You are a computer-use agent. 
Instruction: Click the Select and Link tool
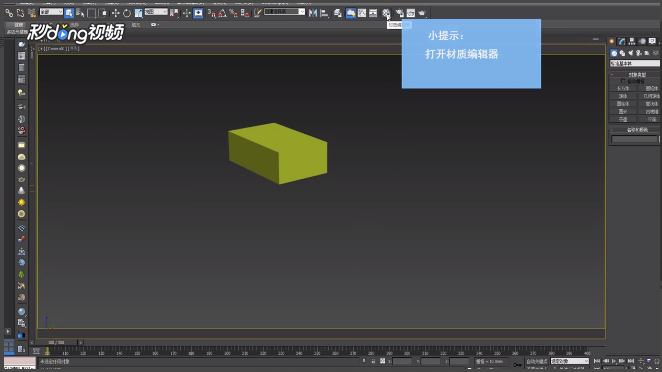[x=9, y=13]
